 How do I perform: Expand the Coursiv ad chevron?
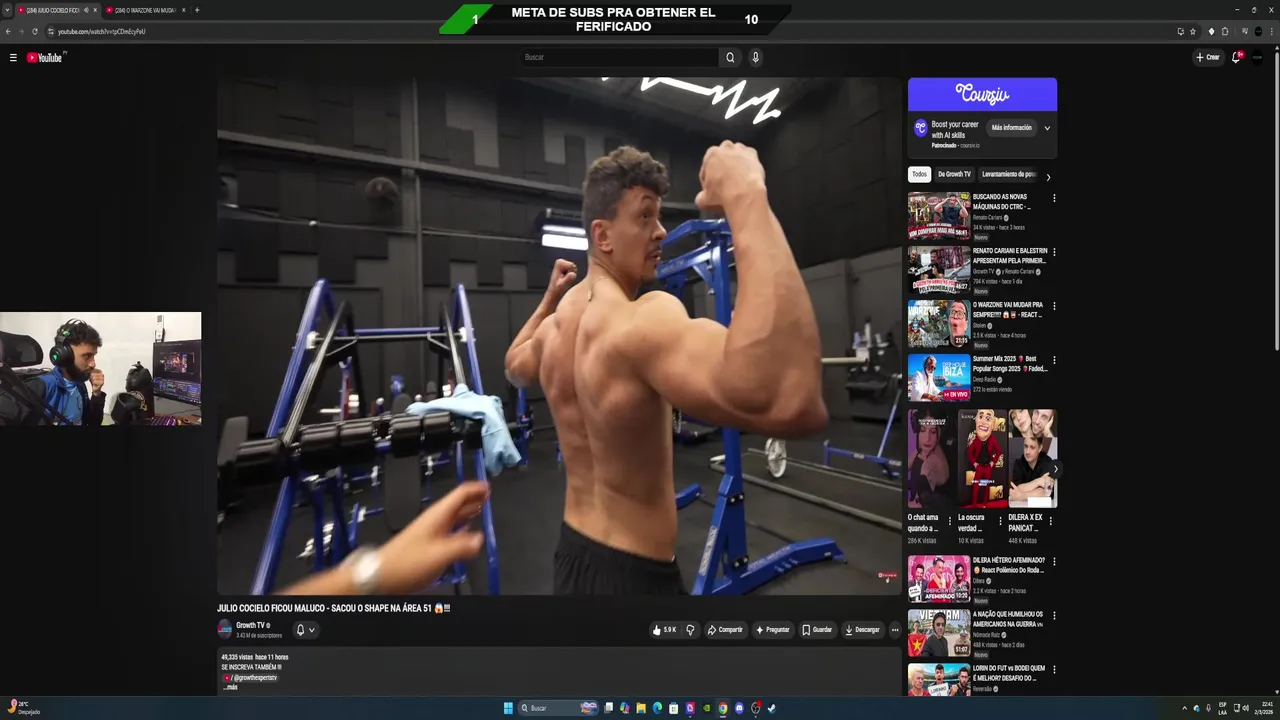point(1047,128)
